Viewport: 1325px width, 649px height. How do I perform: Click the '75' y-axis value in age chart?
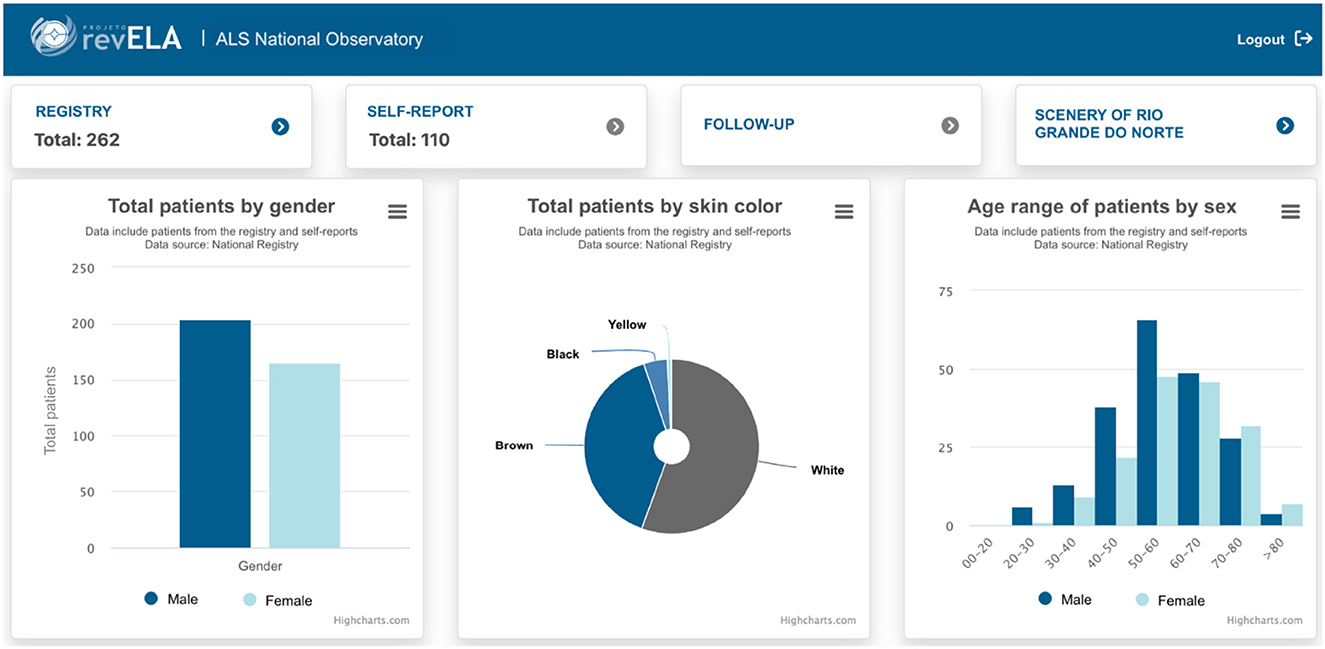point(946,292)
